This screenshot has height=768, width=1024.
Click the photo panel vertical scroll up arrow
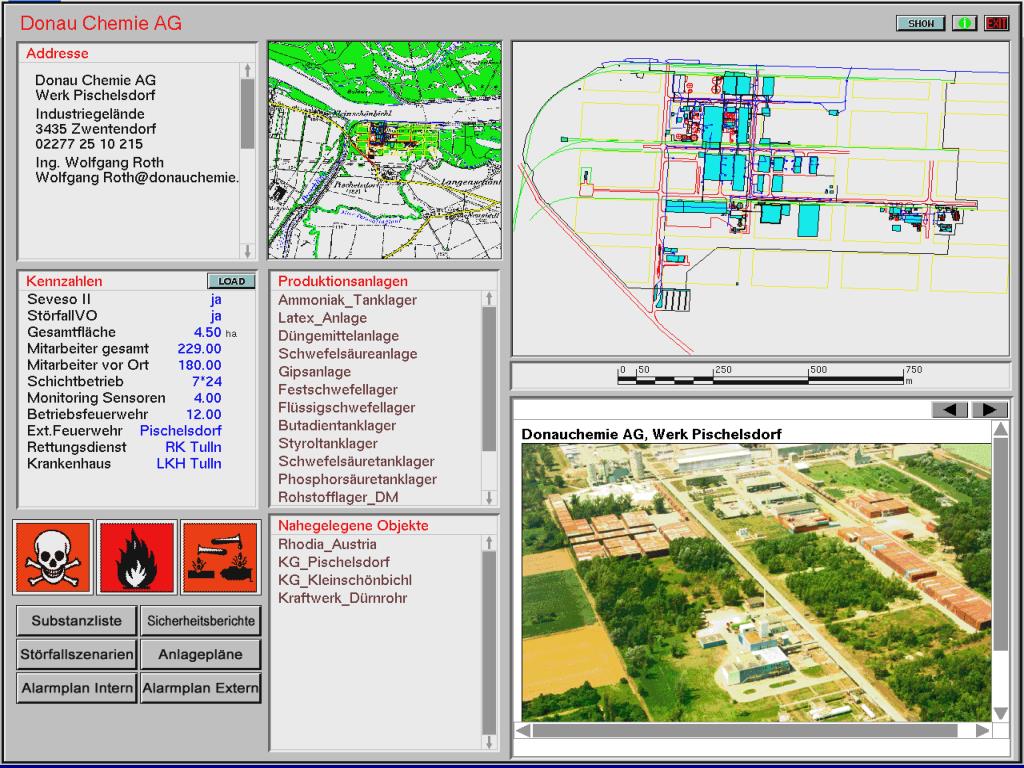click(1000, 429)
